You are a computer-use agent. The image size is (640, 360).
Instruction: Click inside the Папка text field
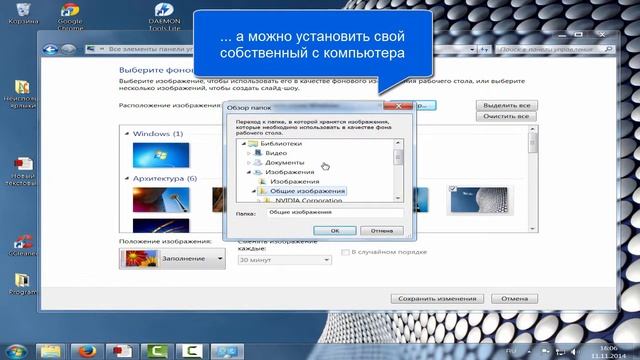[335, 212]
